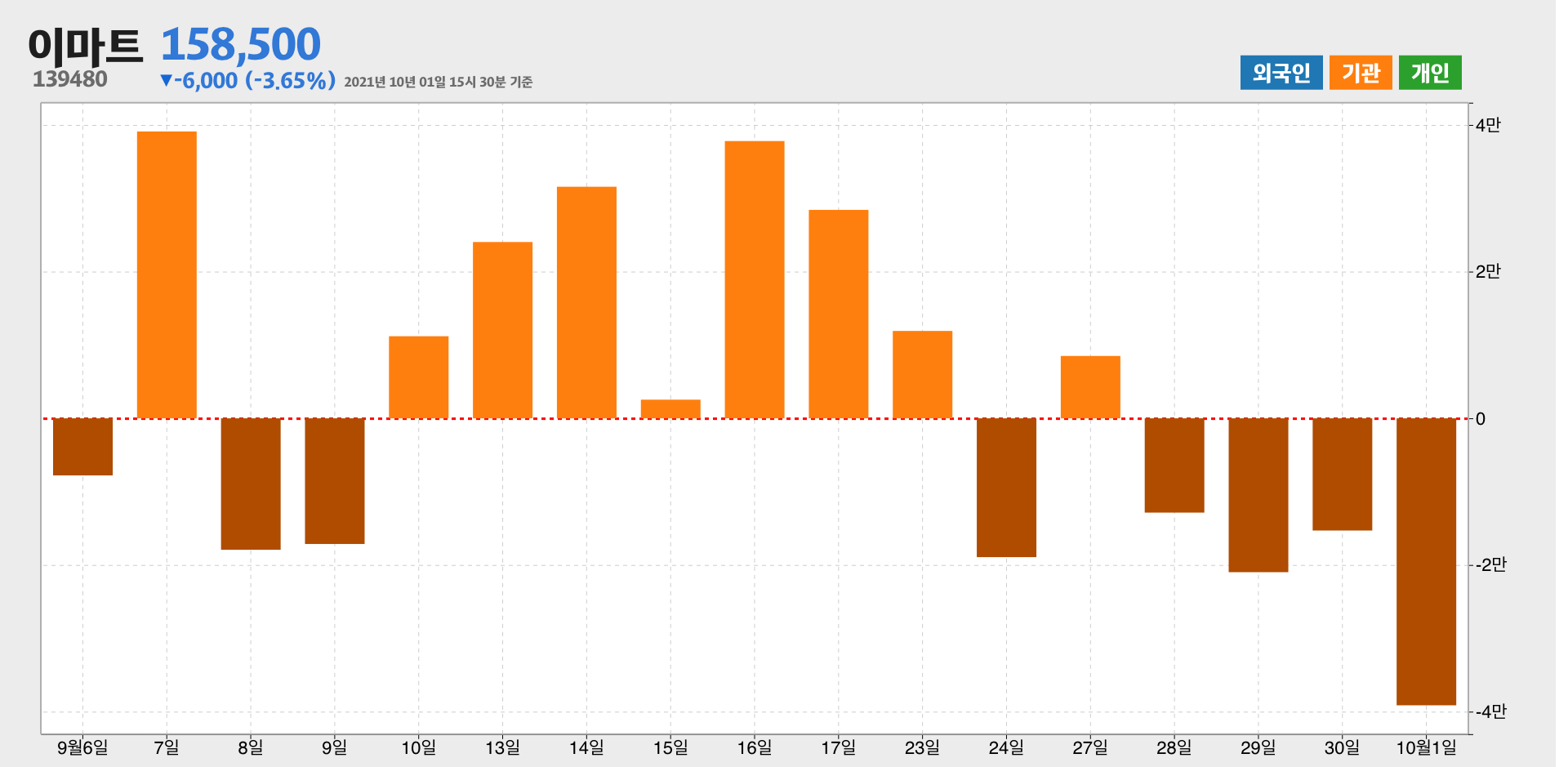Click the 29일 x-axis date label
This screenshot has height=767, width=1568.
[x=1258, y=747]
